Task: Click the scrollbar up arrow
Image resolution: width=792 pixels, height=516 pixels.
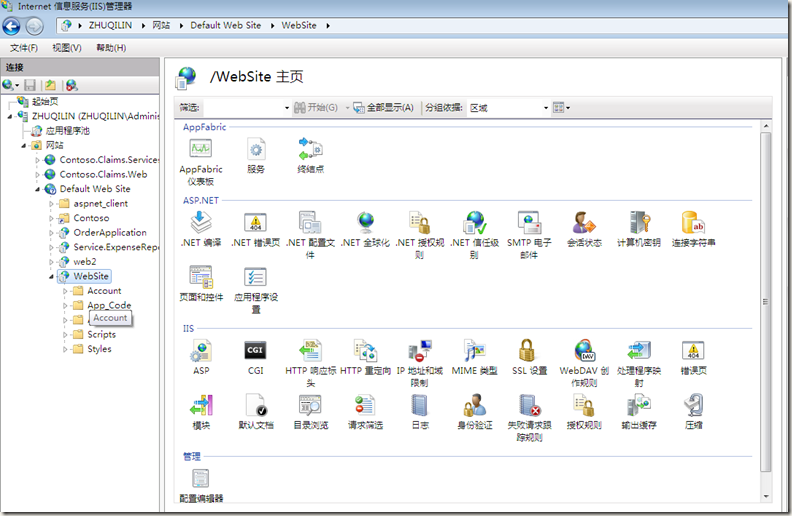Action: tap(766, 126)
